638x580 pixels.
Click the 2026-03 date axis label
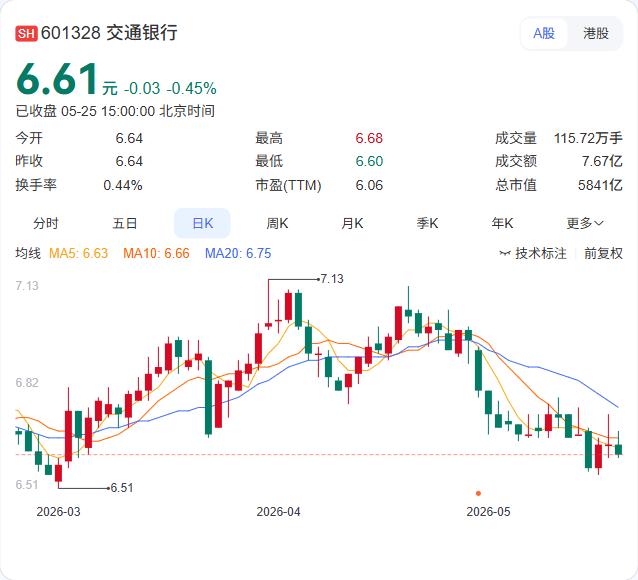point(59,512)
